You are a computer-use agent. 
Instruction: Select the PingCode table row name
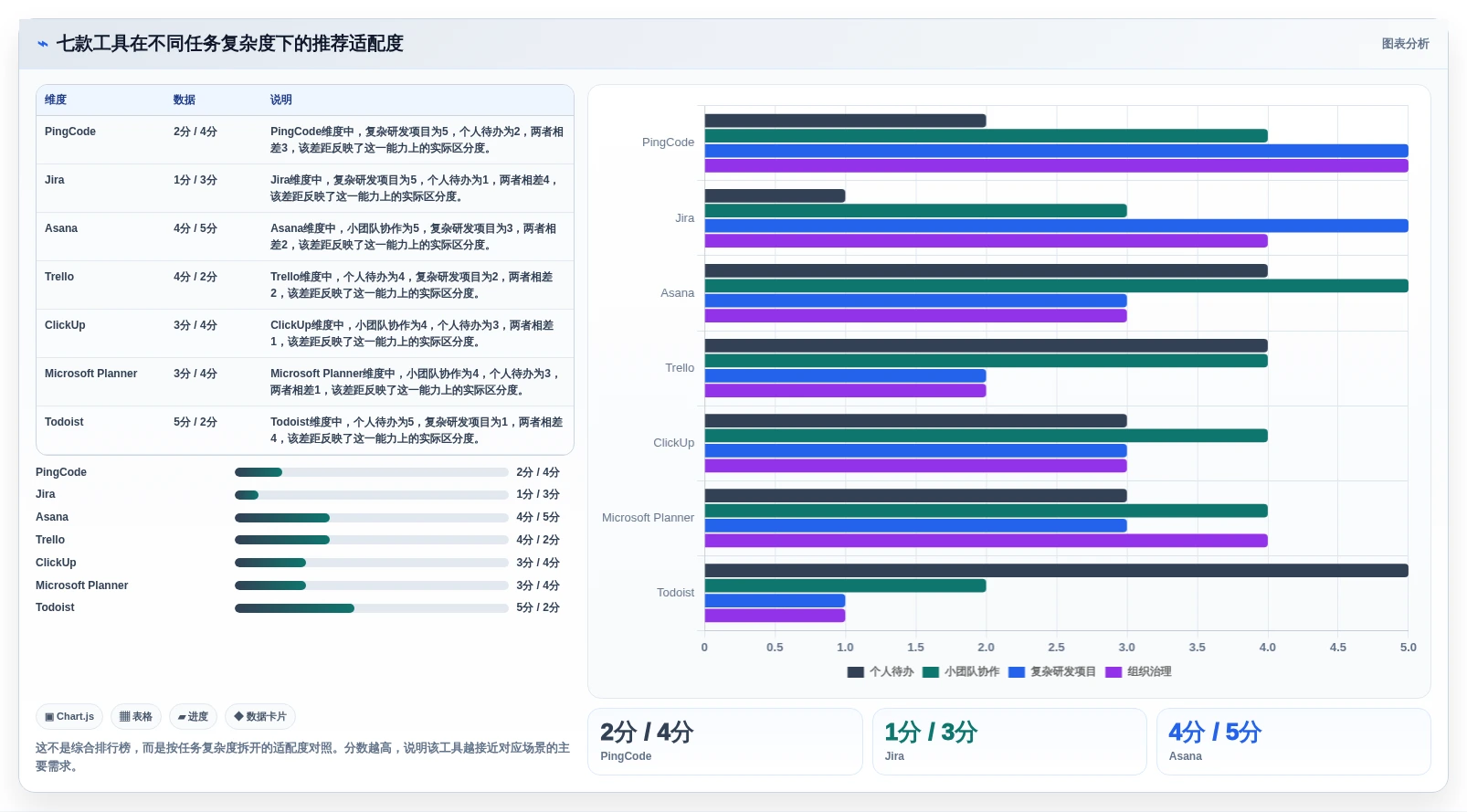click(70, 132)
